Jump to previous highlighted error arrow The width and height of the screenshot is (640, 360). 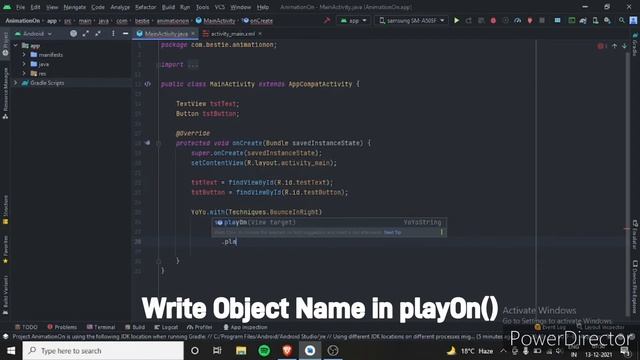point(614,46)
